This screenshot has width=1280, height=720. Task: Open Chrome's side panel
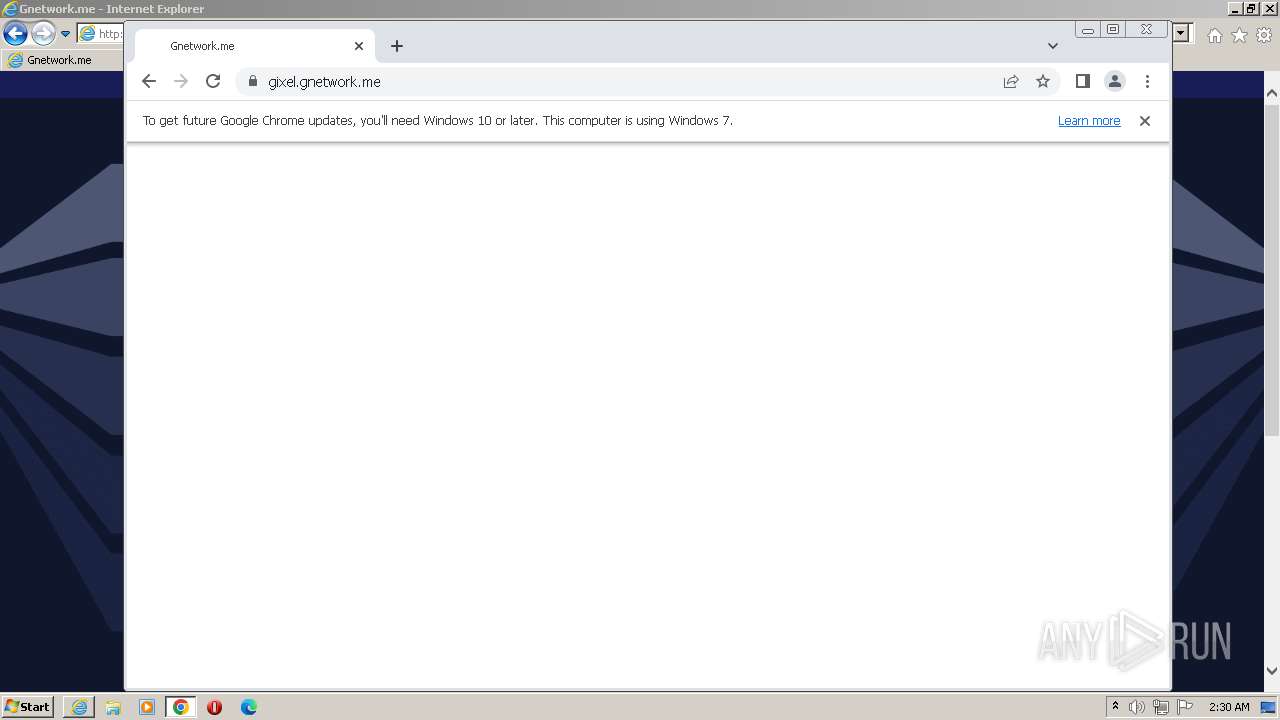coord(1082,82)
